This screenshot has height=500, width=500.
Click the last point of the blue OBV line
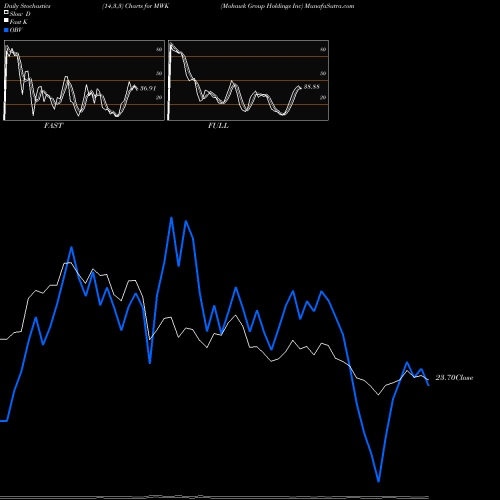[x=429, y=385]
